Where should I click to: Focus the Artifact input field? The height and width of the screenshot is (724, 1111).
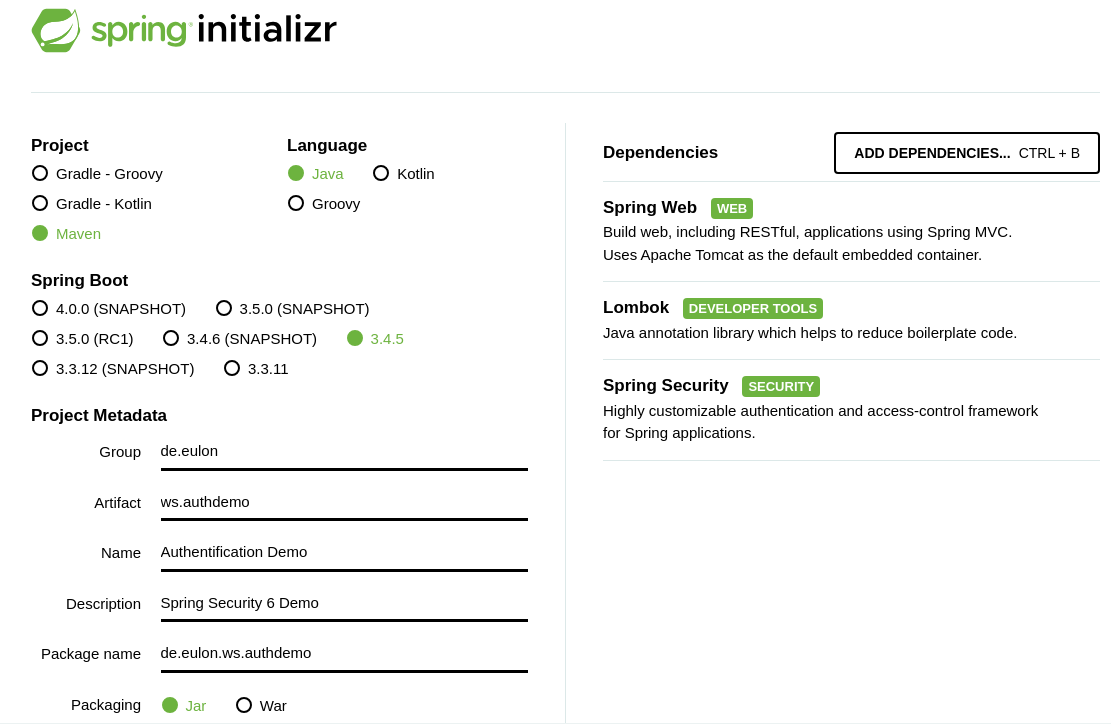click(344, 503)
